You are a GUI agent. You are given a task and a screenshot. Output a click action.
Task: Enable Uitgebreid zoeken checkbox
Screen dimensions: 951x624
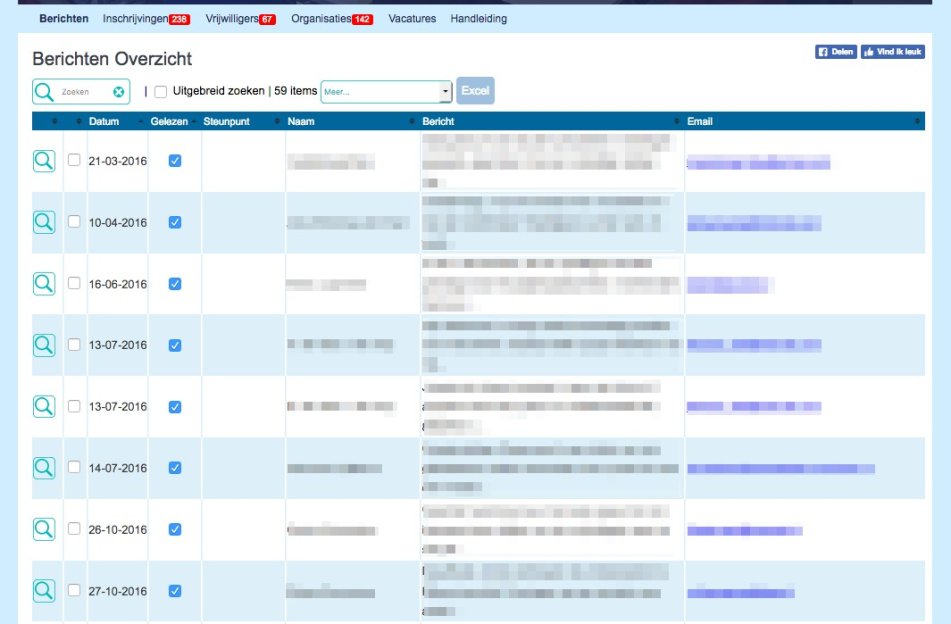click(161, 92)
